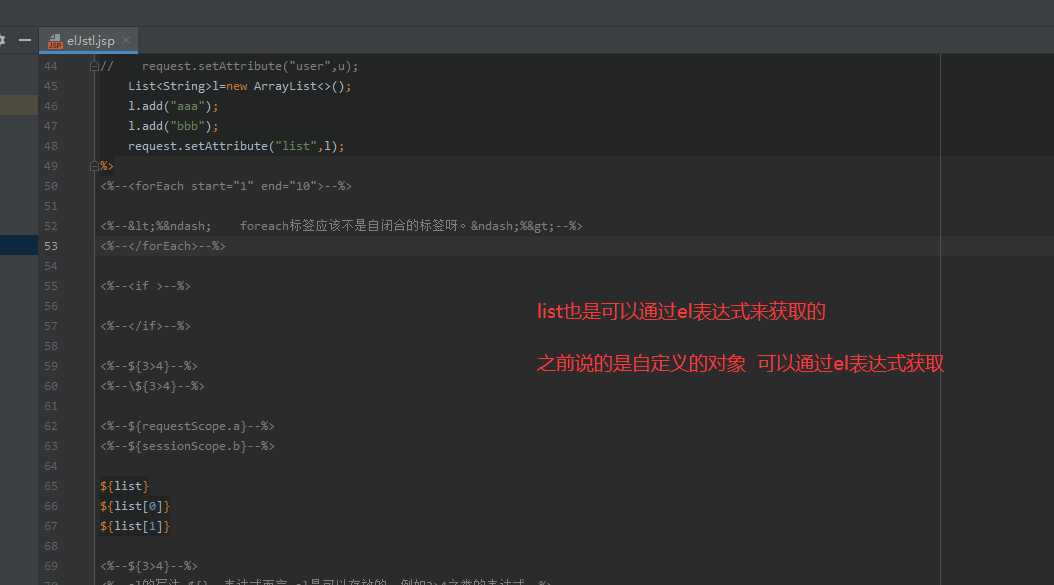Click the ${3>4} comment on line 59
The height and width of the screenshot is (585, 1054).
pyautogui.click(x=149, y=366)
